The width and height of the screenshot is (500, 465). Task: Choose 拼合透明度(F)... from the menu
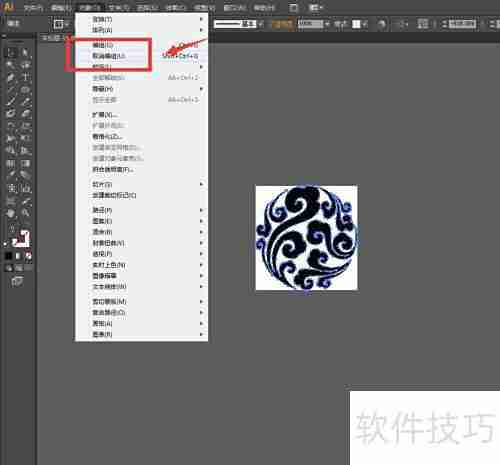141,169
